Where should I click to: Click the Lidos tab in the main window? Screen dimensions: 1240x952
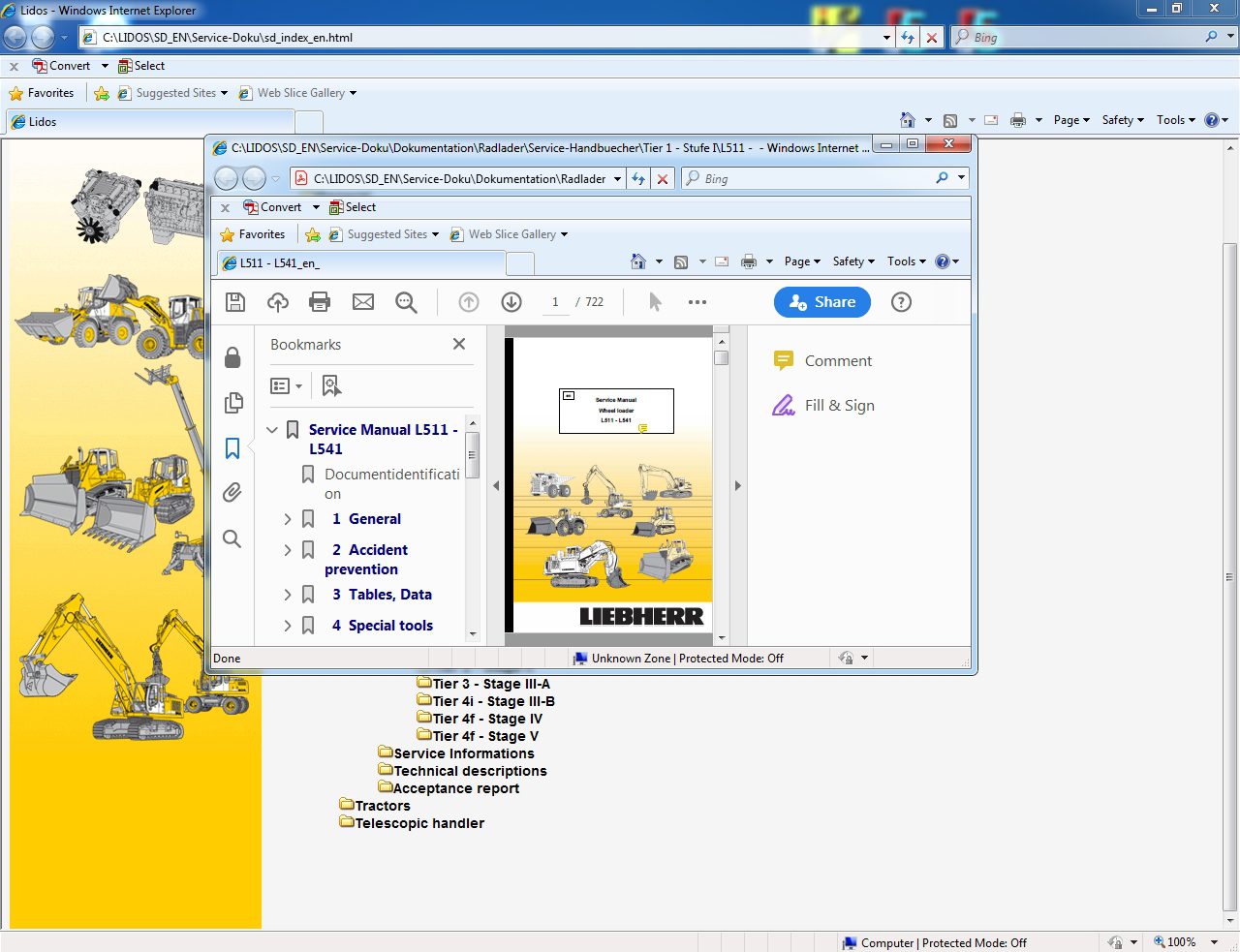[150, 122]
